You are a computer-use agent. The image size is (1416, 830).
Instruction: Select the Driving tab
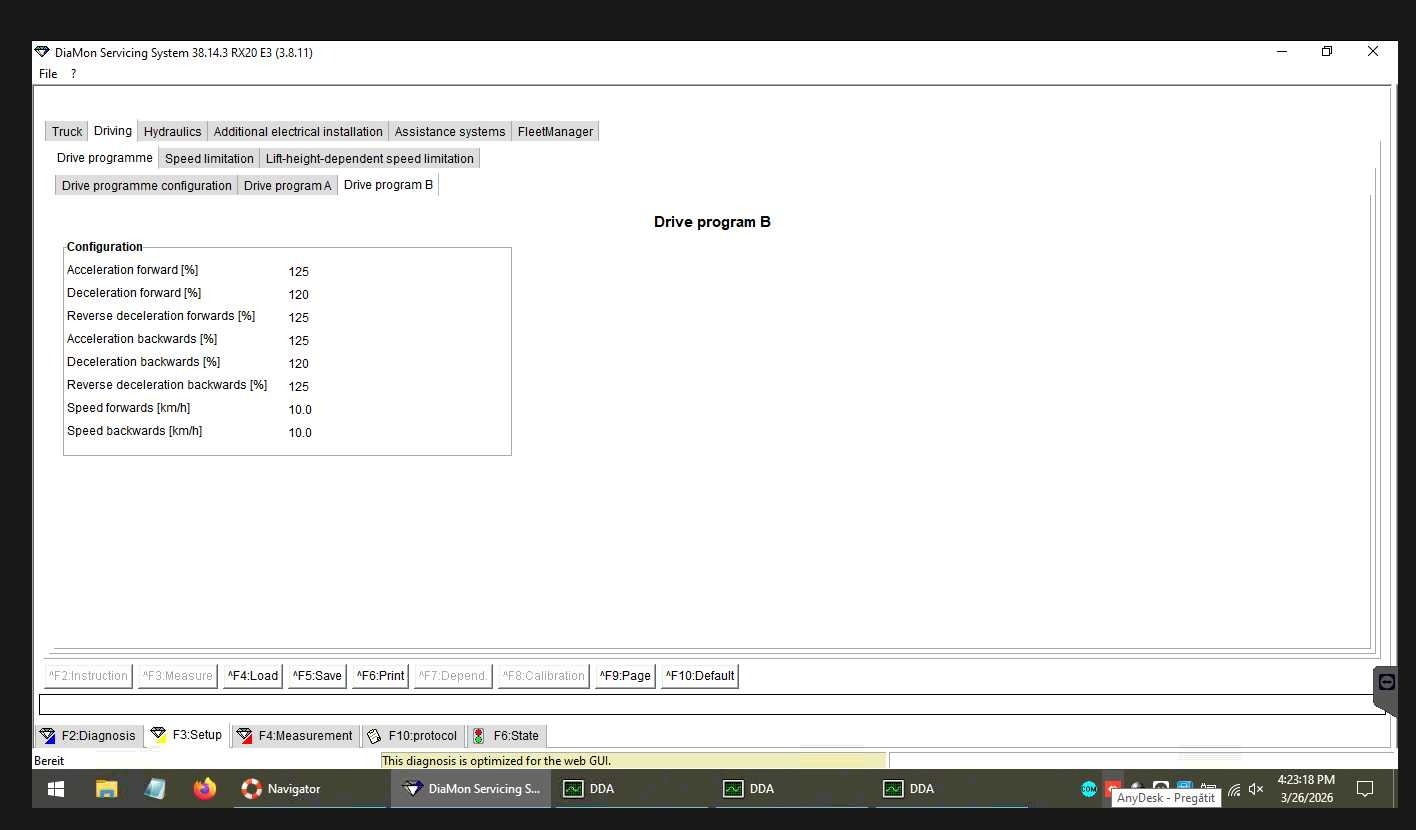(113, 131)
